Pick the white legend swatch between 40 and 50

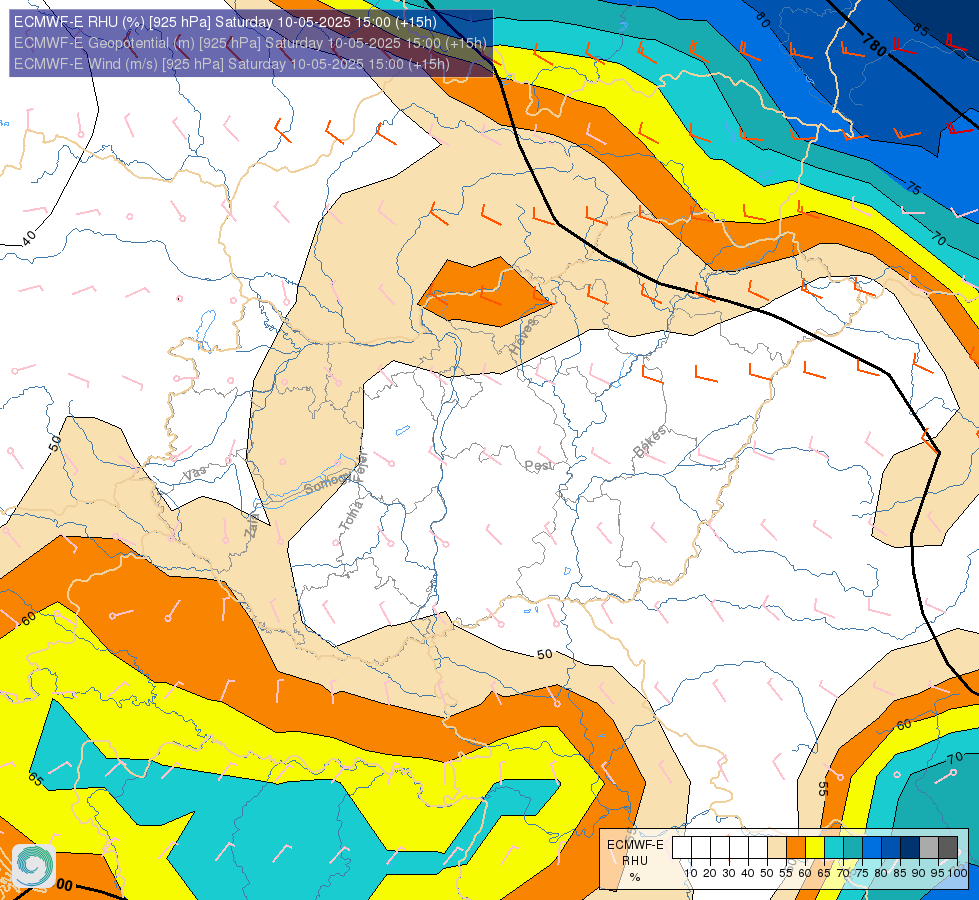[758, 848]
